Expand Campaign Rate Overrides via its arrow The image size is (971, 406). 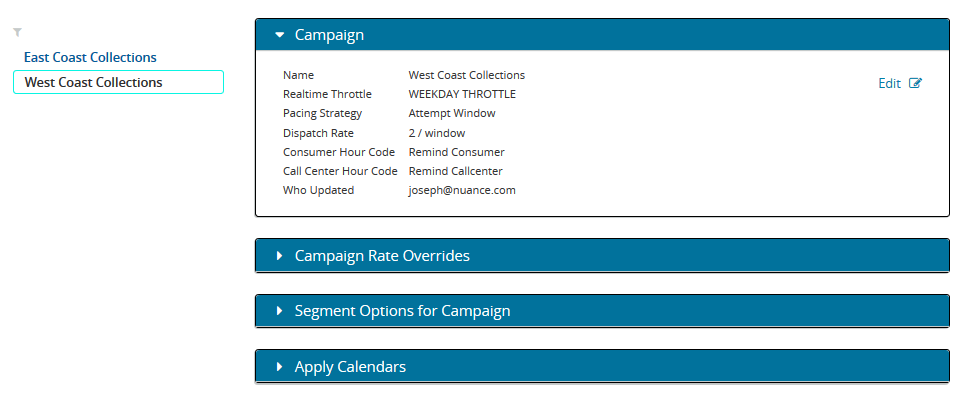(x=279, y=256)
